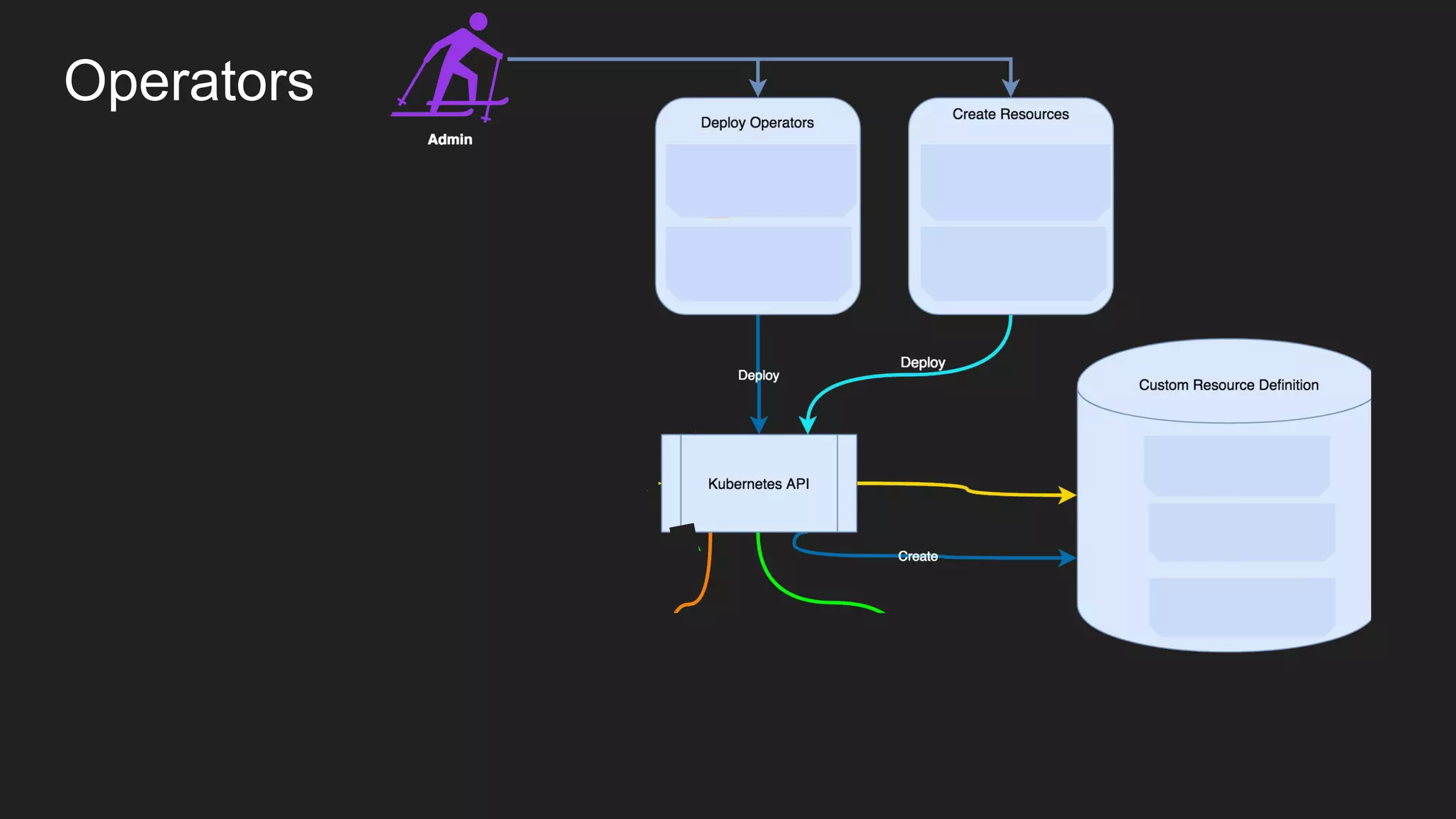Click the Deploy label on vertical blue arrow
This screenshot has height=819, width=1456.
point(758,375)
